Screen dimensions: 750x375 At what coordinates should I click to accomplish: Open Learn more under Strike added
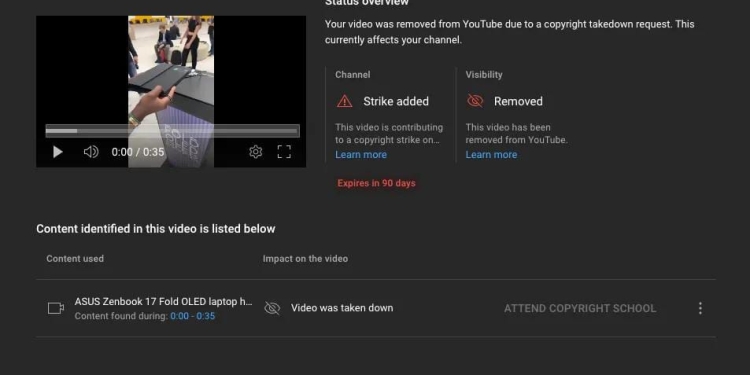(x=361, y=154)
